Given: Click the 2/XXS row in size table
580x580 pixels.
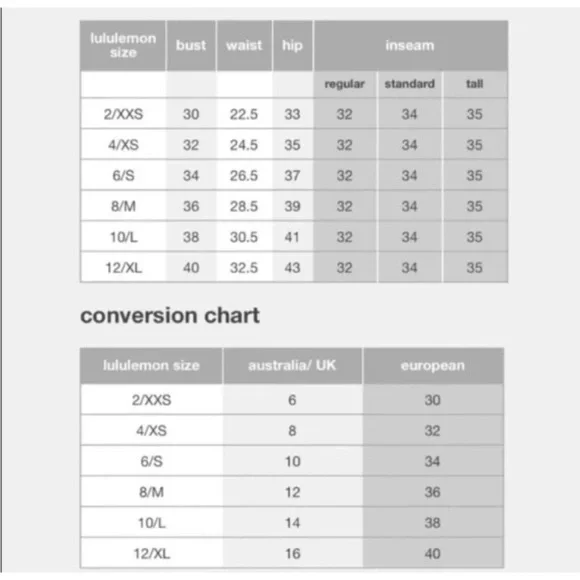Looking at the screenshot, I should click(294, 114).
